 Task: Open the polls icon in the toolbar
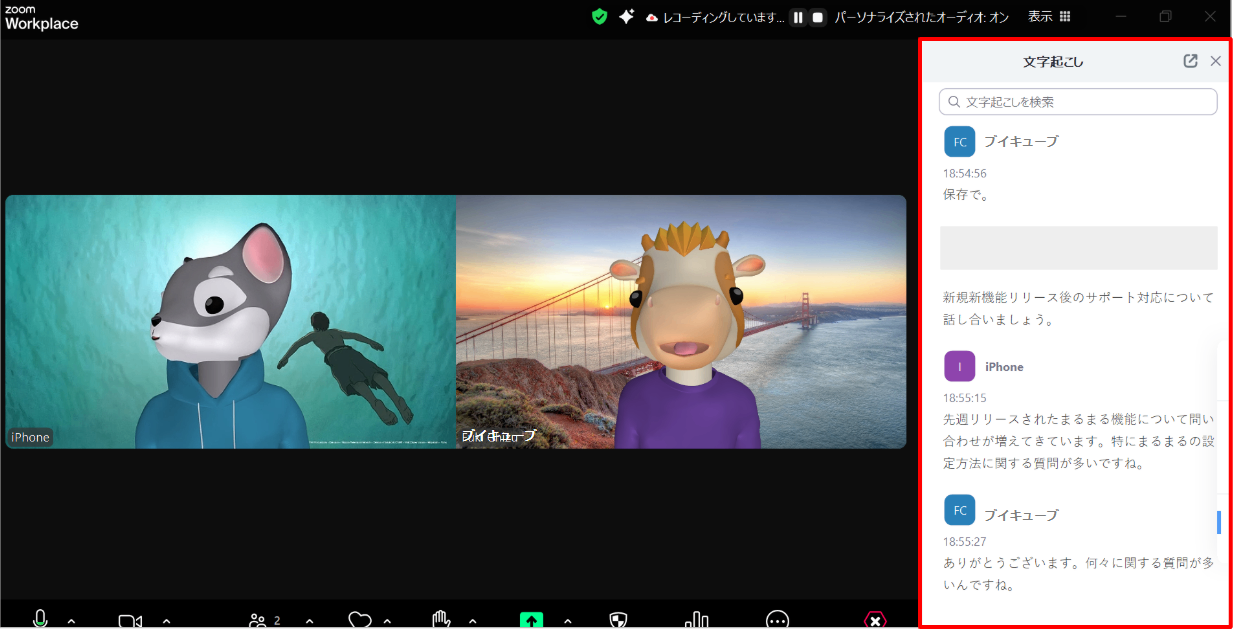coord(696,620)
